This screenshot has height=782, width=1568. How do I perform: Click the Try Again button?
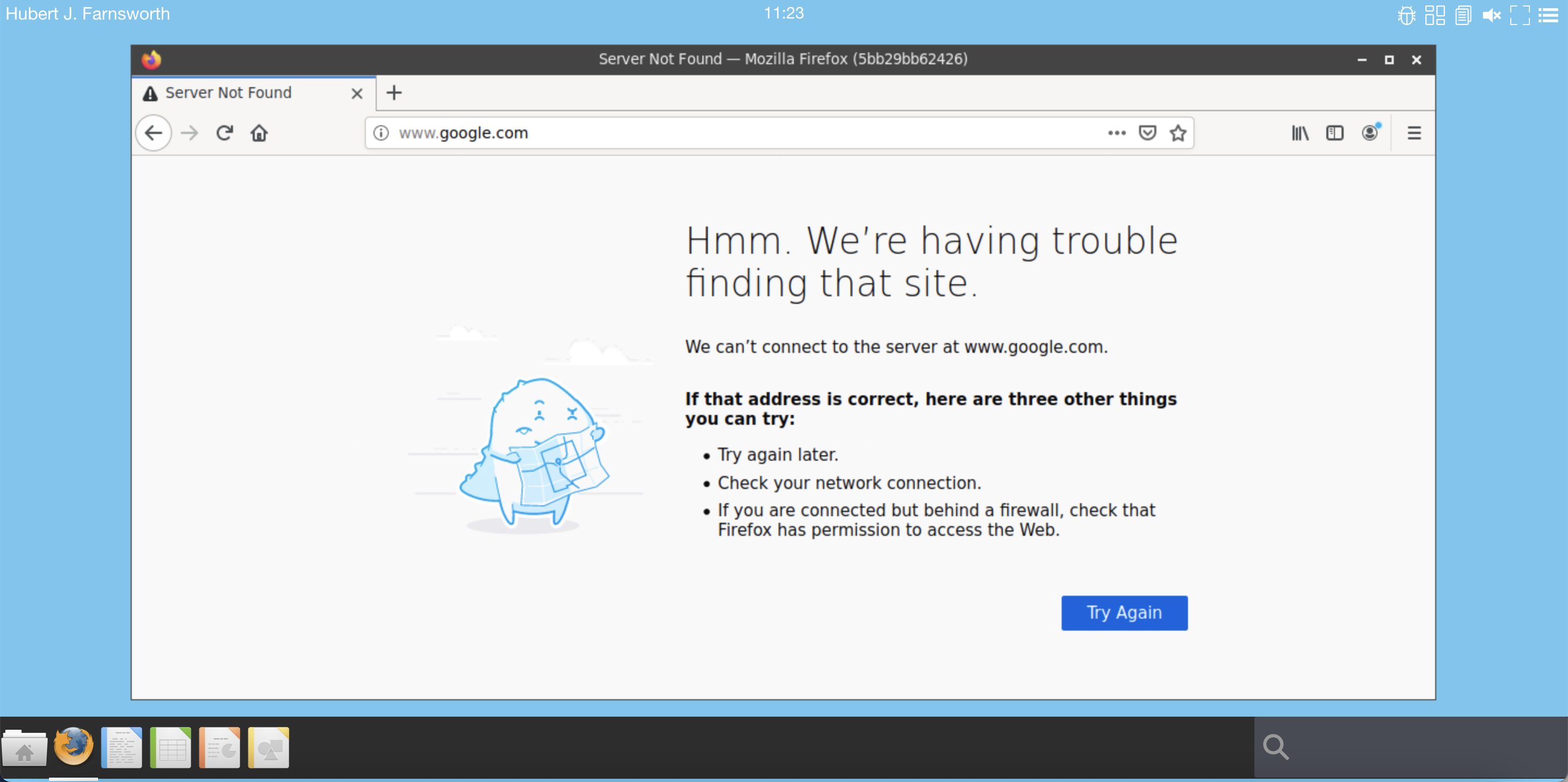coord(1124,613)
